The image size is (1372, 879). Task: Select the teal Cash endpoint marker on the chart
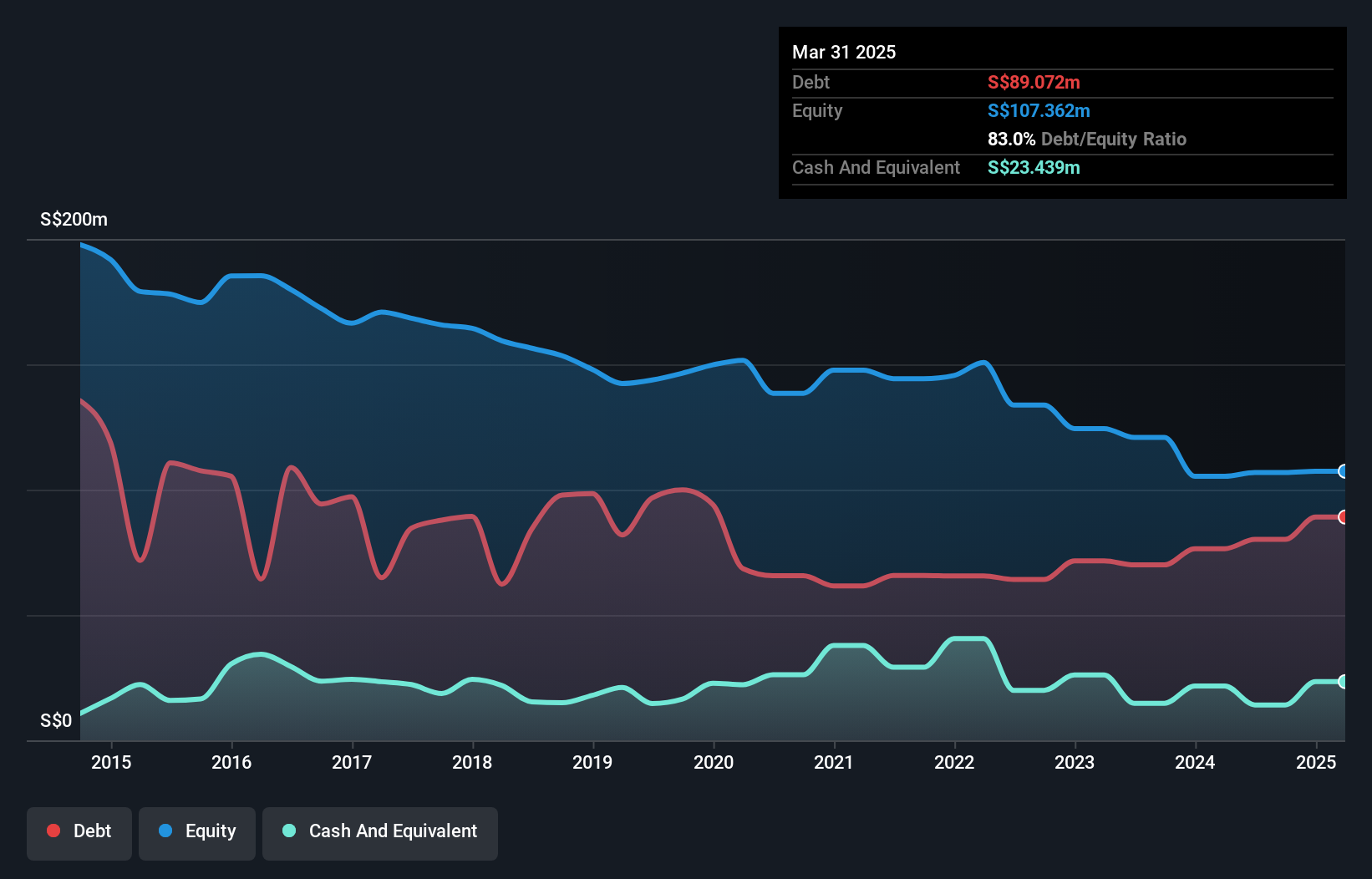(x=1343, y=683)
